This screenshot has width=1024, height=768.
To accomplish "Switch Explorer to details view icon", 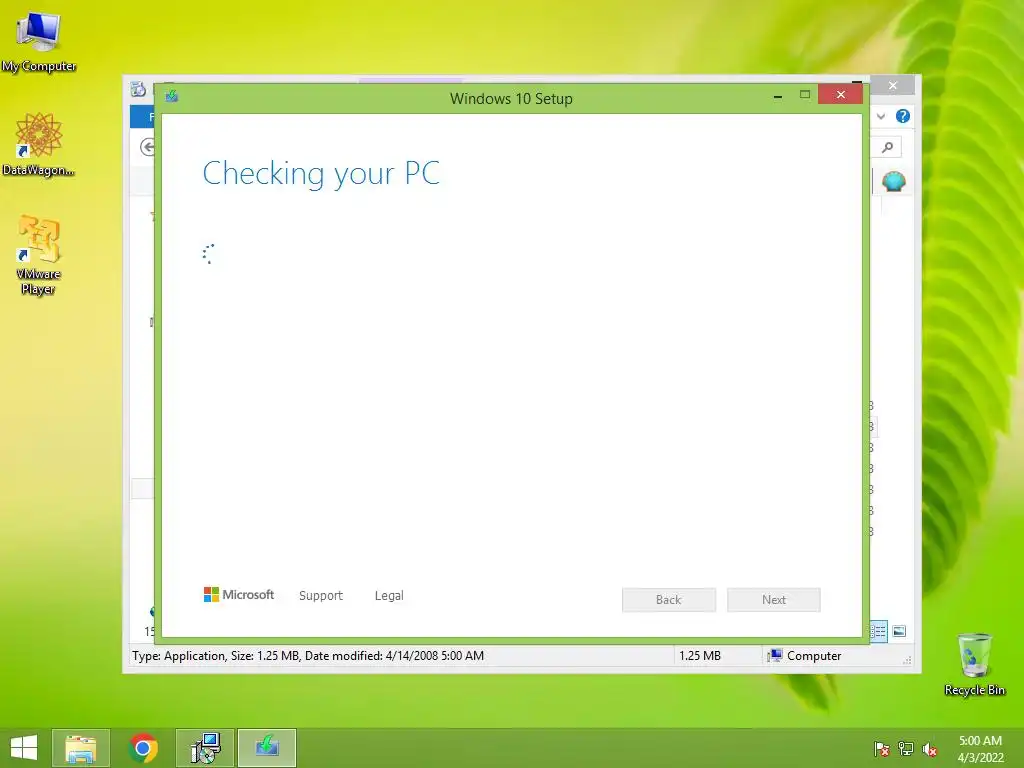I will point(878,631).
